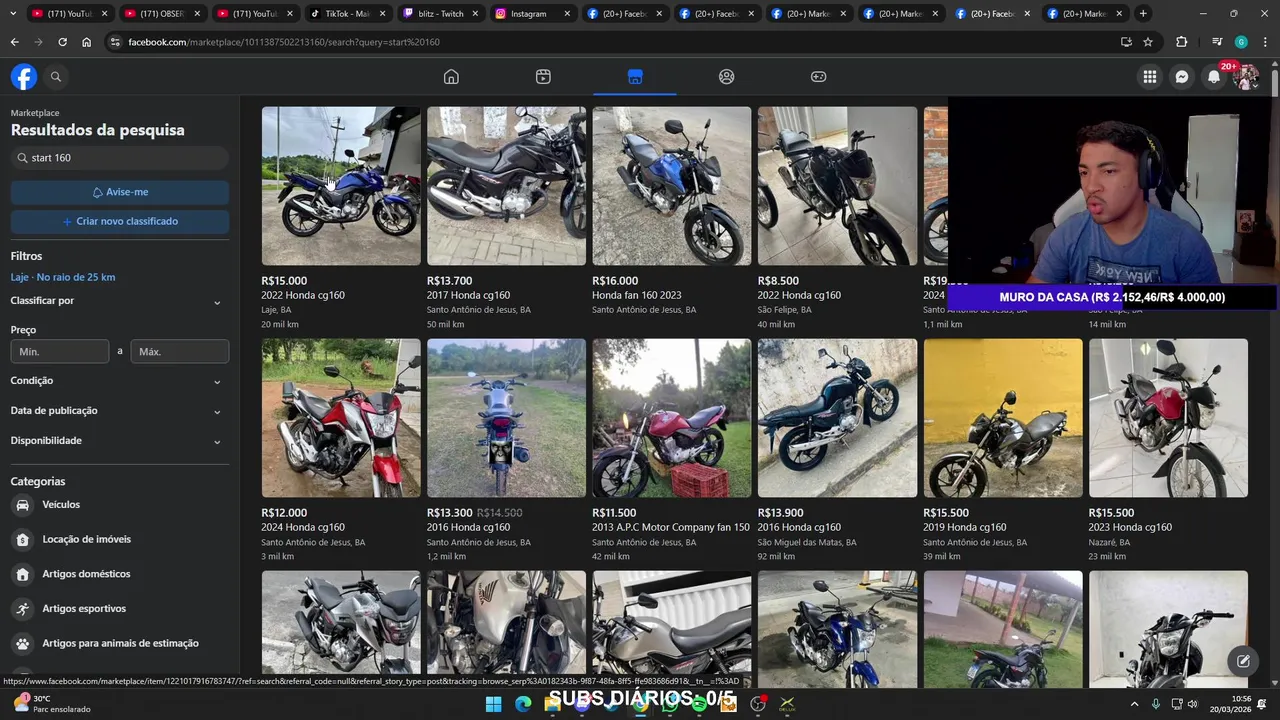Screen dimensions: 1280x720
Task: Open R$11.500 2013 fan 150 listing photo
Action: pyautogui.click(x=672, y=418)
